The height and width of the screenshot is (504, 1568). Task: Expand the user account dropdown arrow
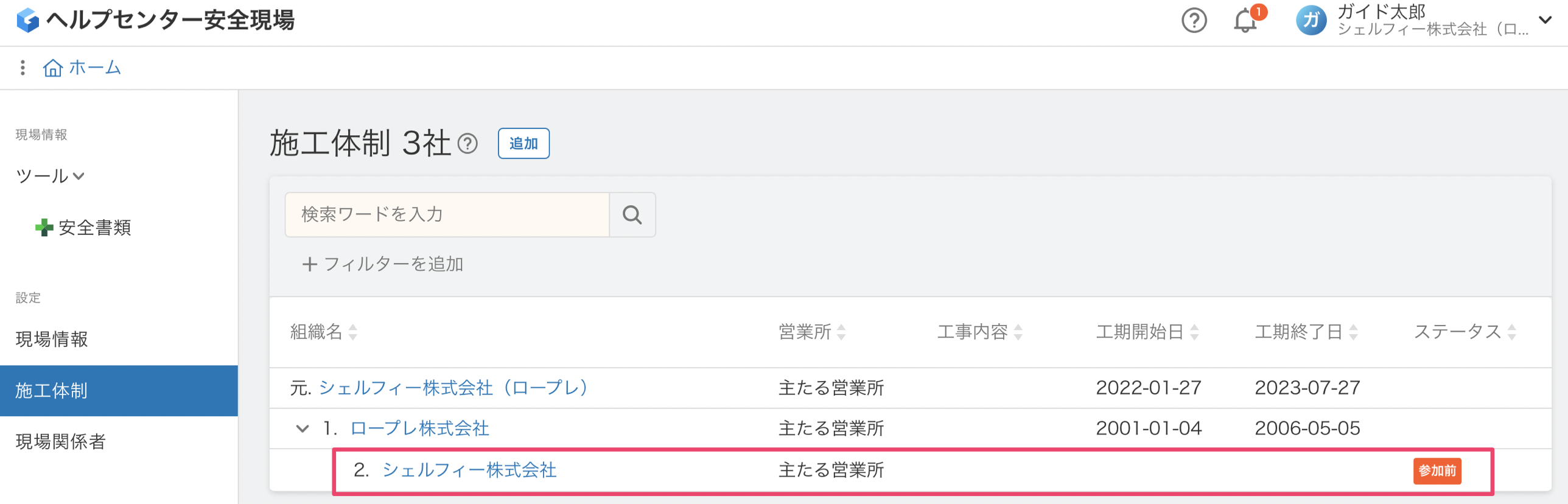coord(1545,20)
